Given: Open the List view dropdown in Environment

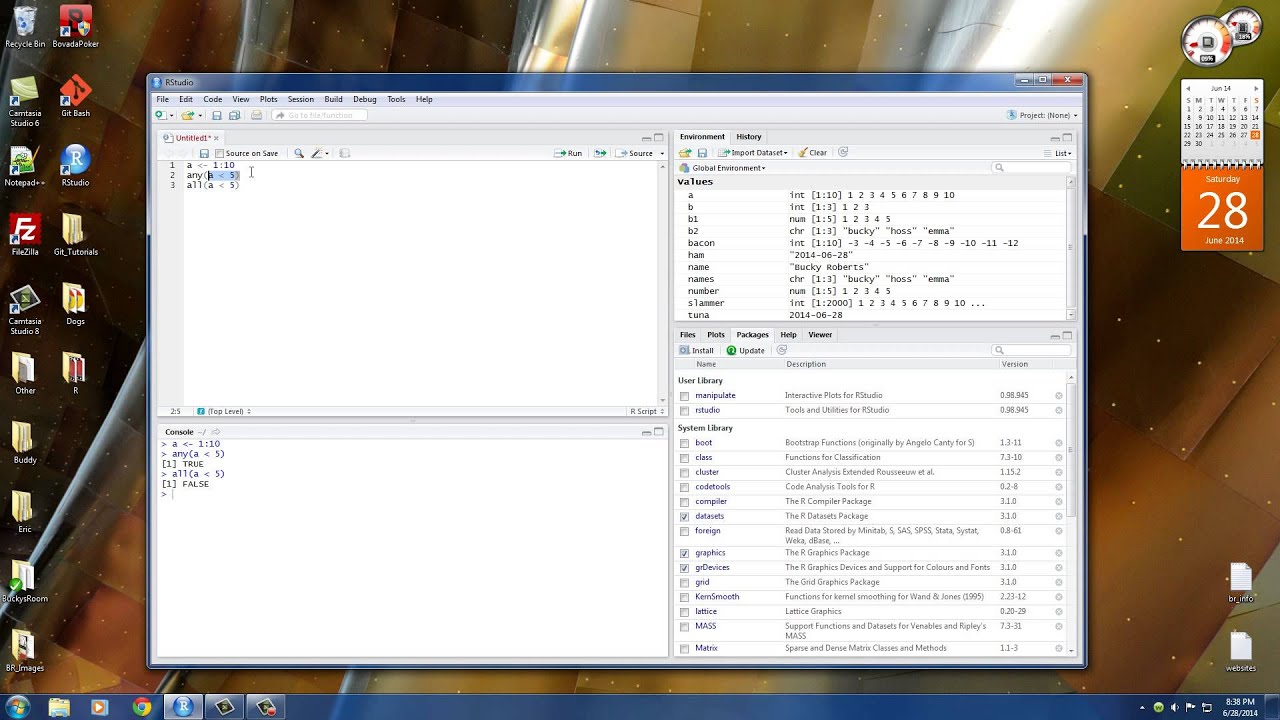Looking at the screenshot, I should (1058, 153).
